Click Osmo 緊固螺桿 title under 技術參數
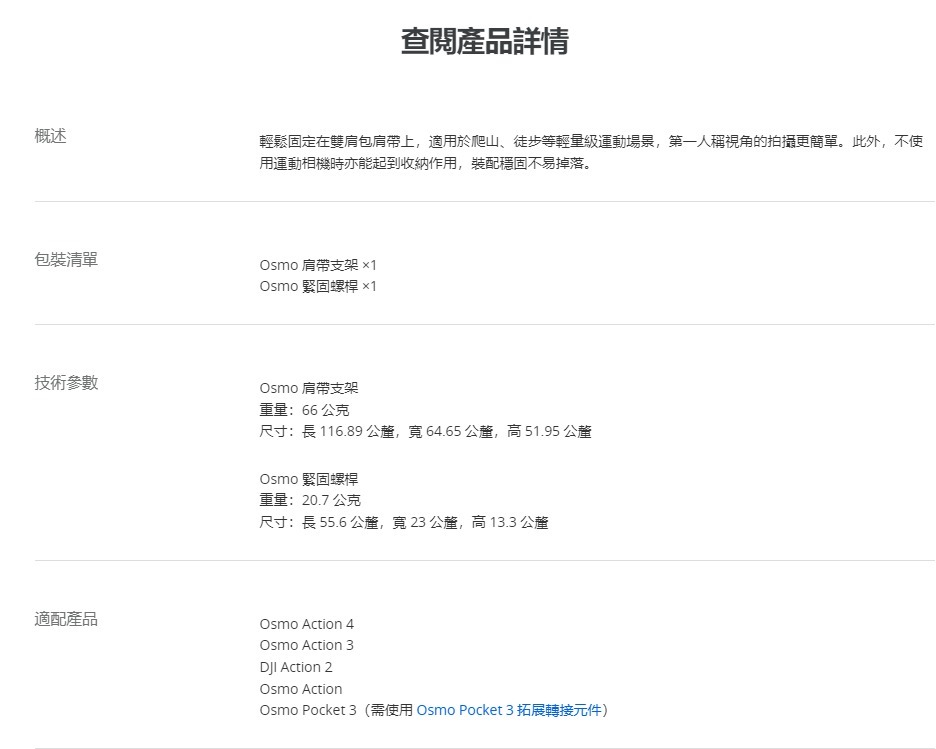Image resolution: width=936 pixels, height=749 pixels. tap(308, 479)
